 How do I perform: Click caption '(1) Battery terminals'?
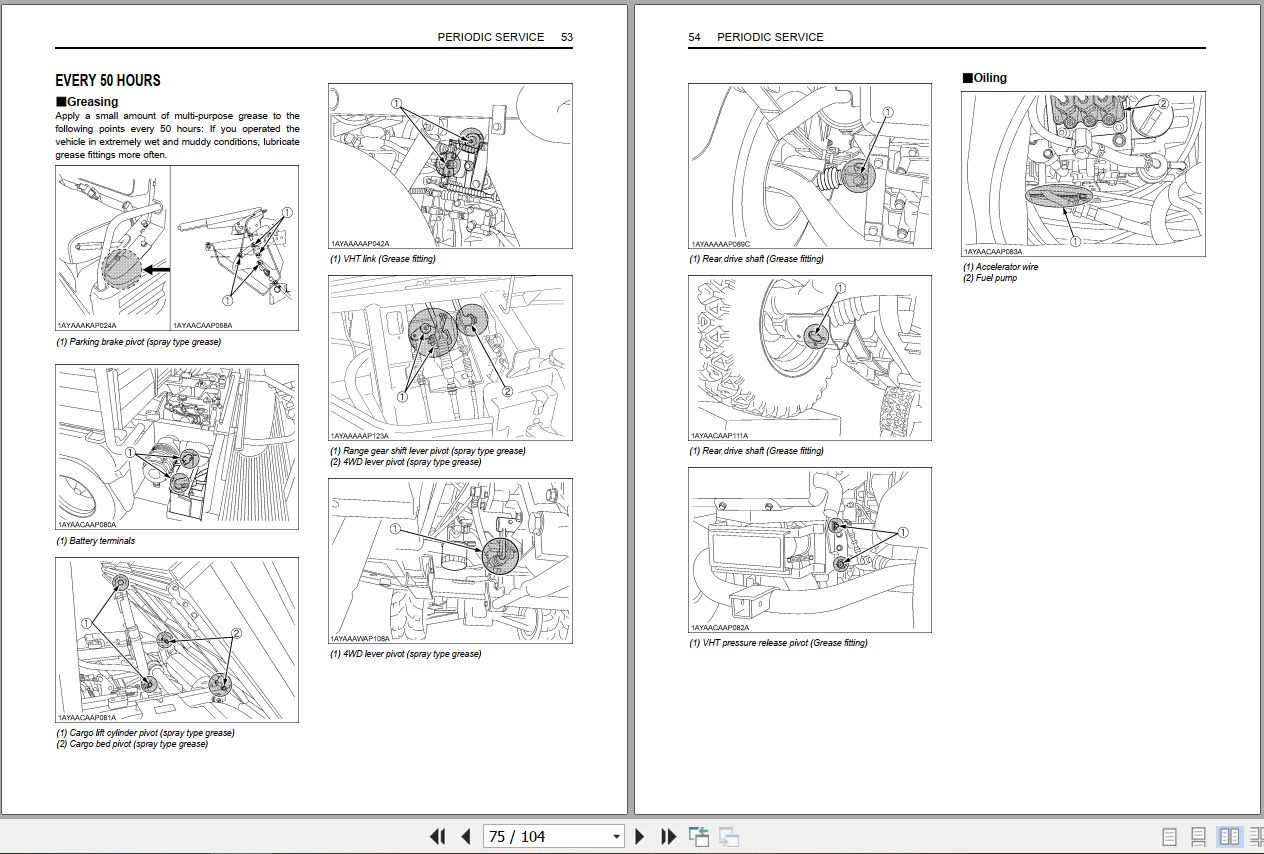click(x=95, y=541)
